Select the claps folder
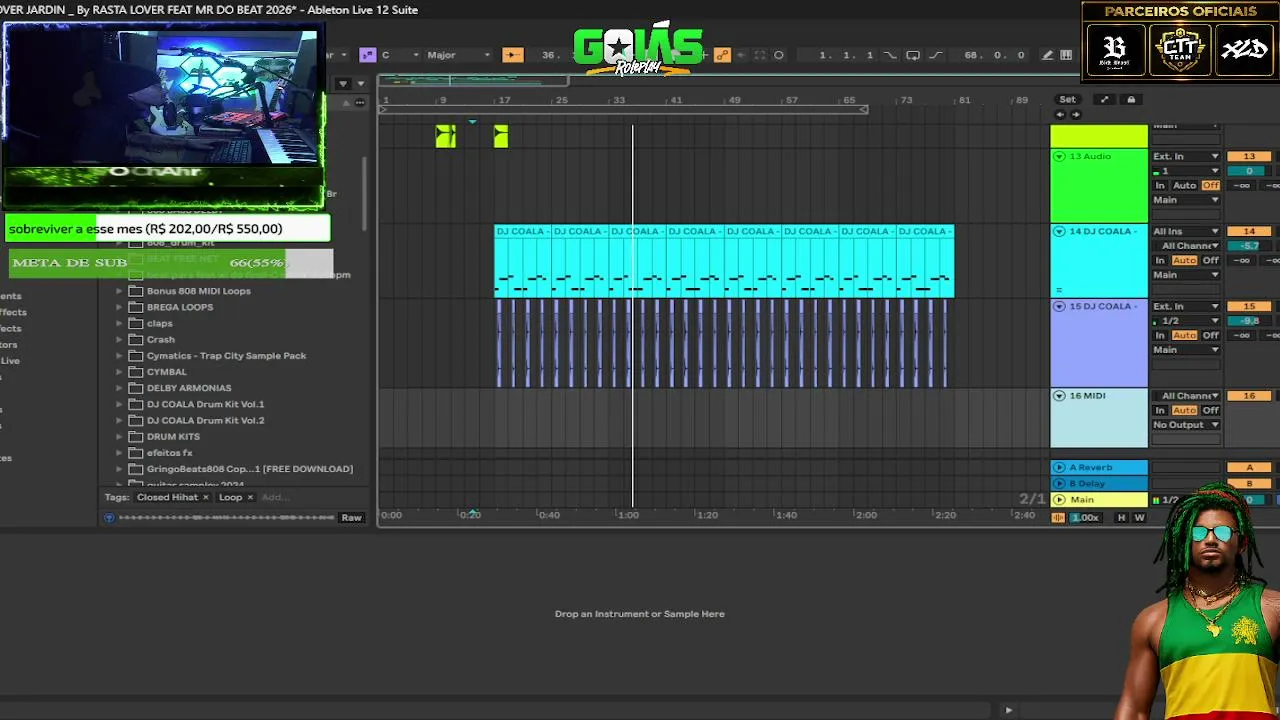 click(160, 323)
